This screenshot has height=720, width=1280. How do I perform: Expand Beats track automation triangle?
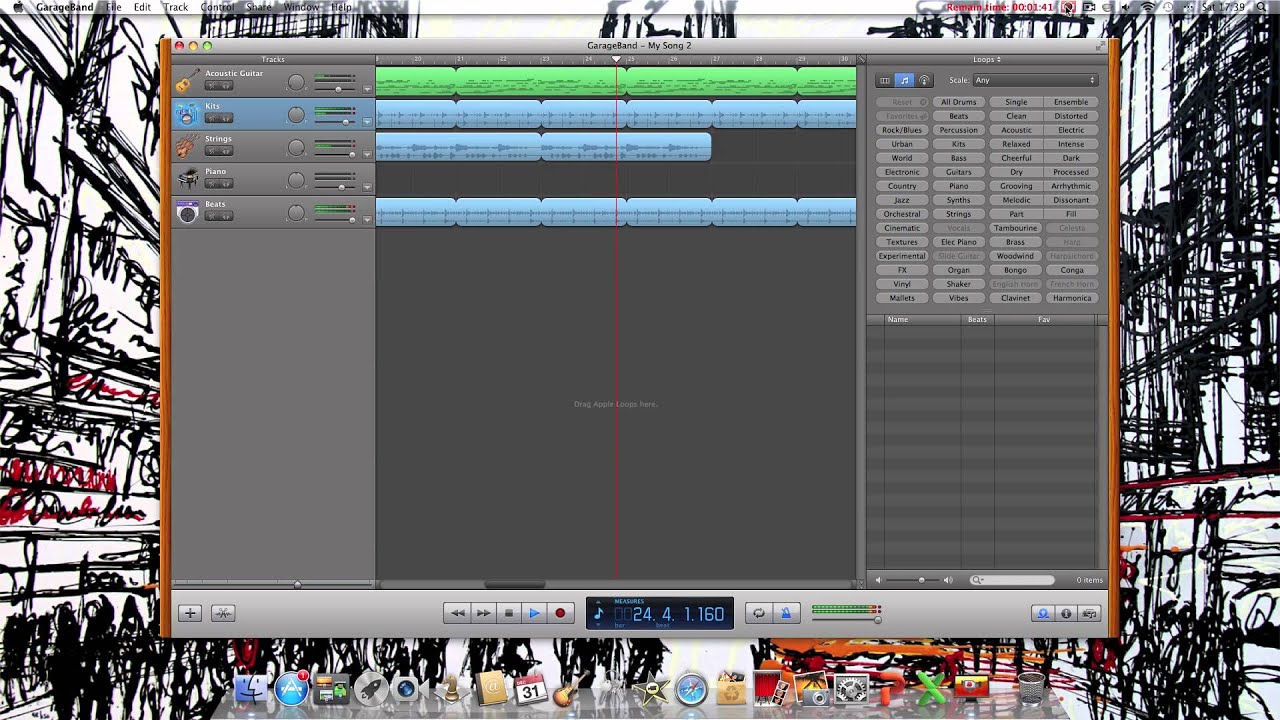[x=367, y=219]
